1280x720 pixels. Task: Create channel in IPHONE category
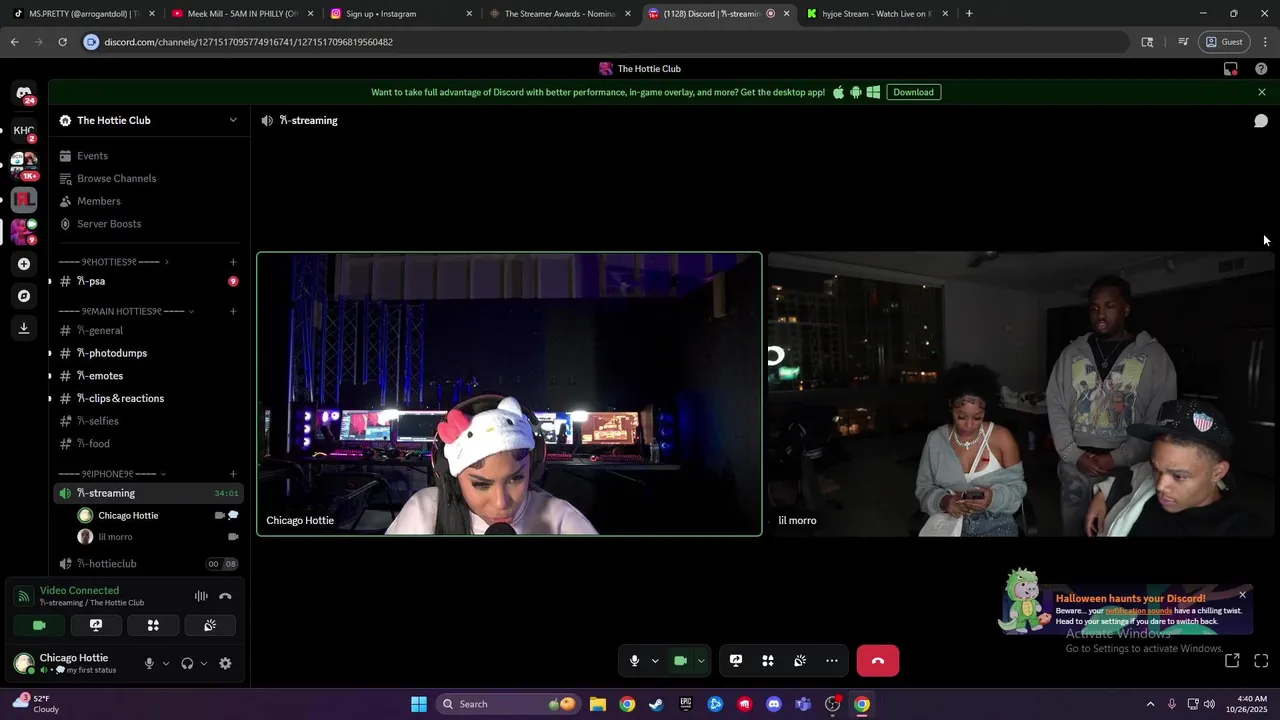(233, 474)
